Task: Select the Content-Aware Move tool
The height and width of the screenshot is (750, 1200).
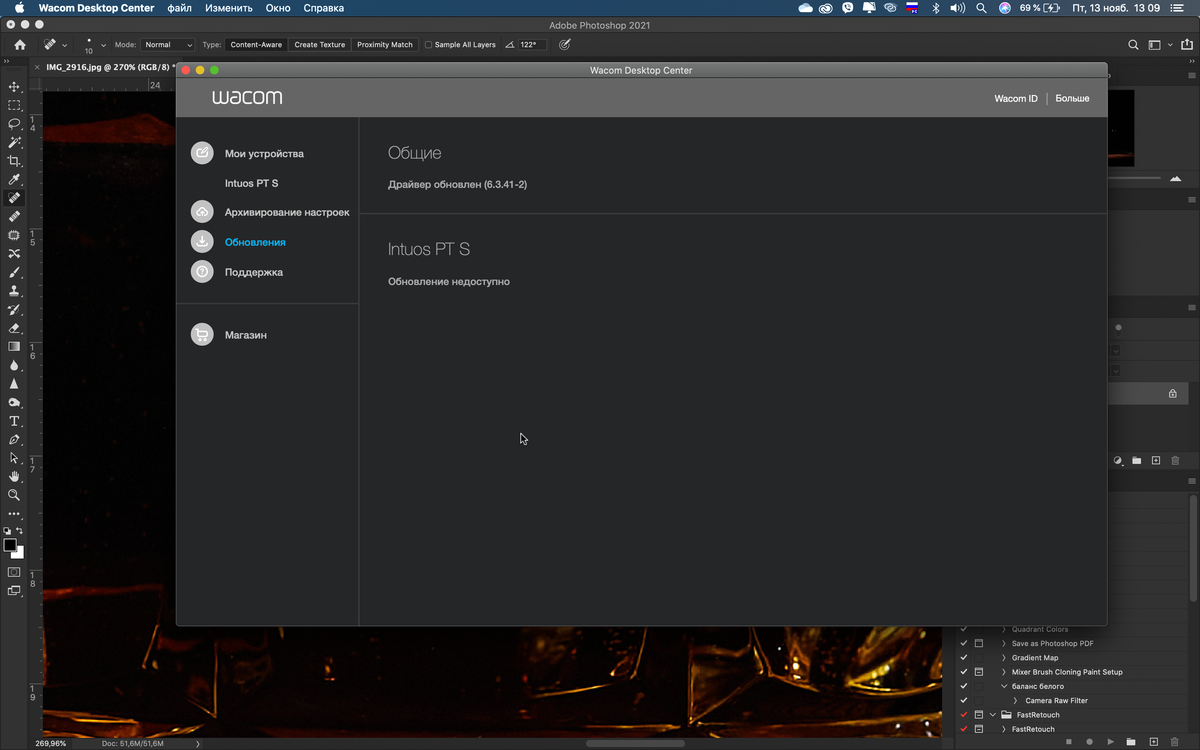Action: pos(14,253)
